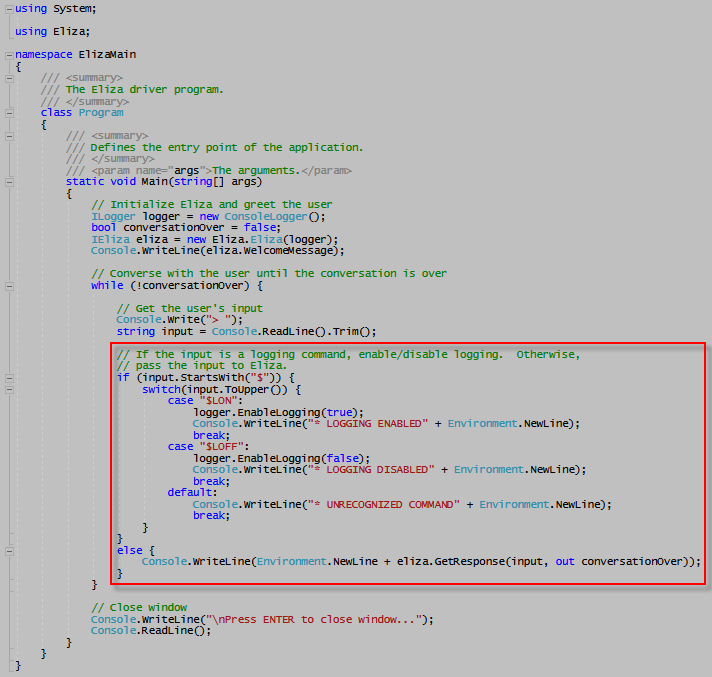The width and height of the screenshot is (712, 677).
Task: Click 'The Eliza driver program.' comment
Action: tap(144, 89)
